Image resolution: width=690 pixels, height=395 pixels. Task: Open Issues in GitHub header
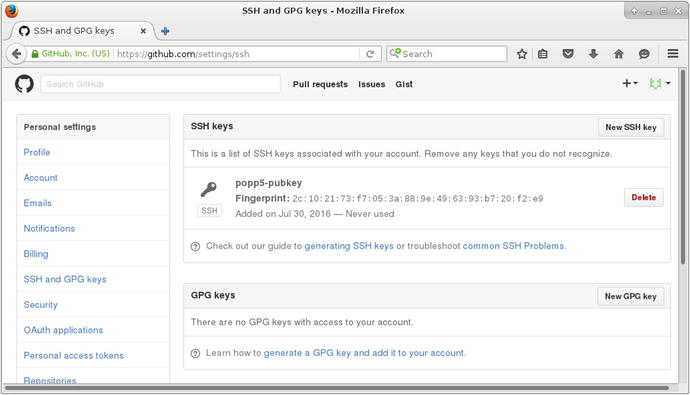(371, 84)
